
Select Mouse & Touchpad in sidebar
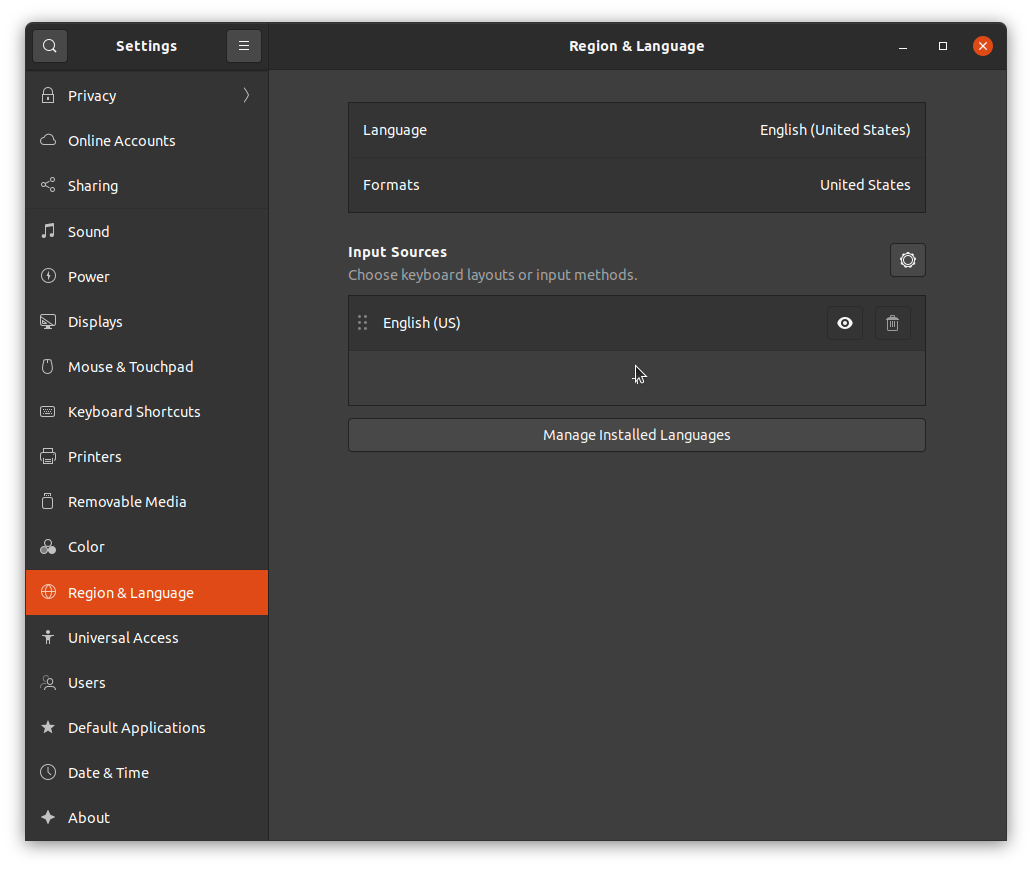130,367
